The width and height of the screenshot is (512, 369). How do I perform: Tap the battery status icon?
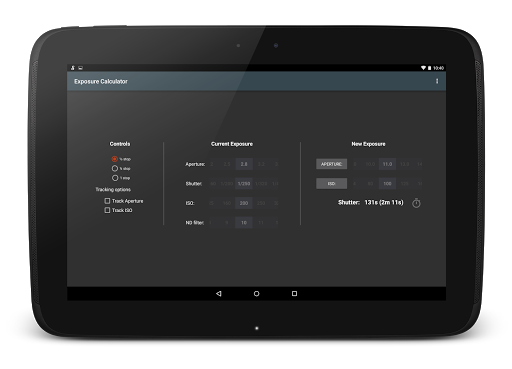(430, 68)
